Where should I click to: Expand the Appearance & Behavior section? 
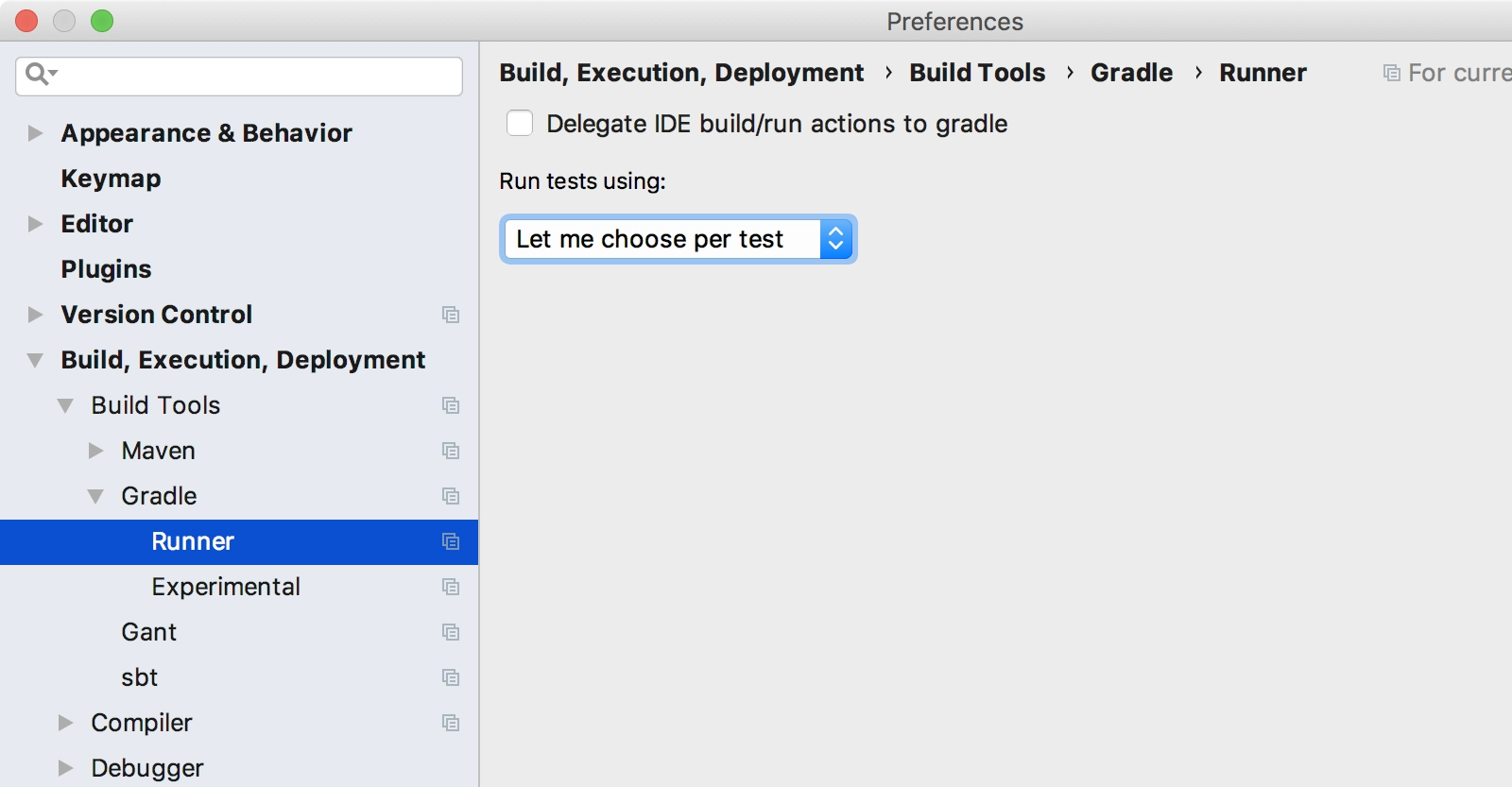click(35, 133)
